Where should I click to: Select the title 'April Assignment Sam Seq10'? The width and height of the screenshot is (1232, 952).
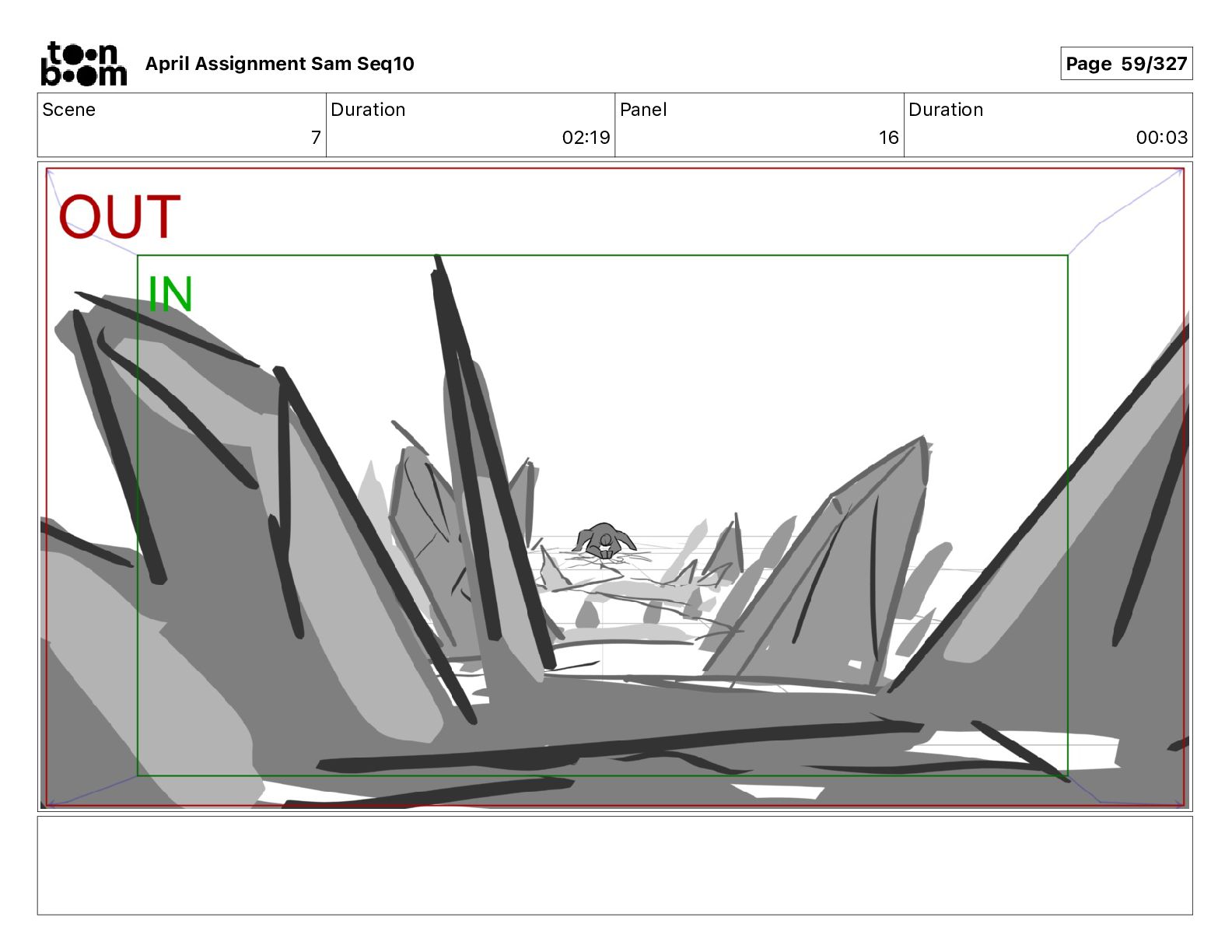coord(280,64)
